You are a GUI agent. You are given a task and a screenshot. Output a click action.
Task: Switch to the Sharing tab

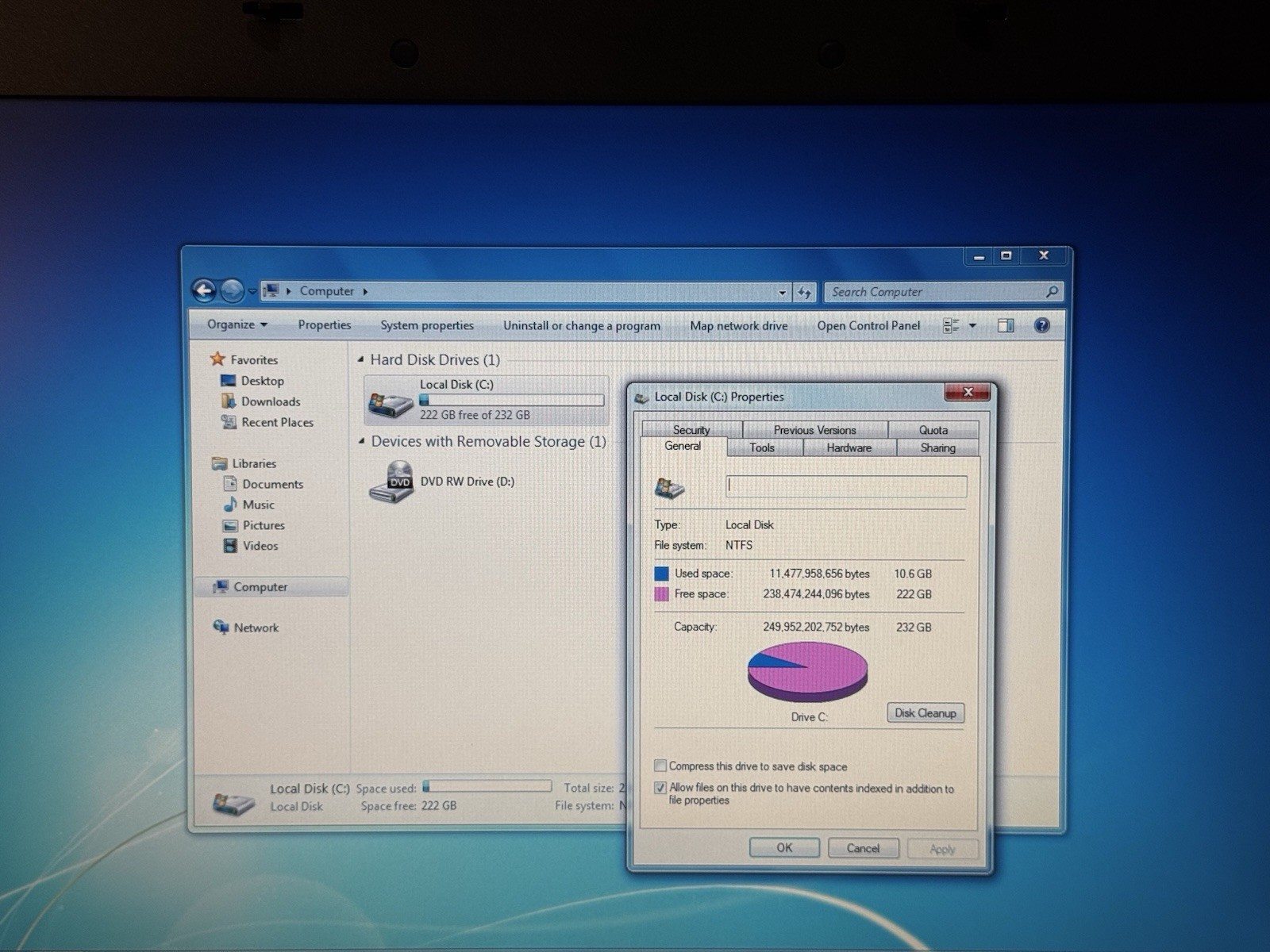click(x=938, y=447)
